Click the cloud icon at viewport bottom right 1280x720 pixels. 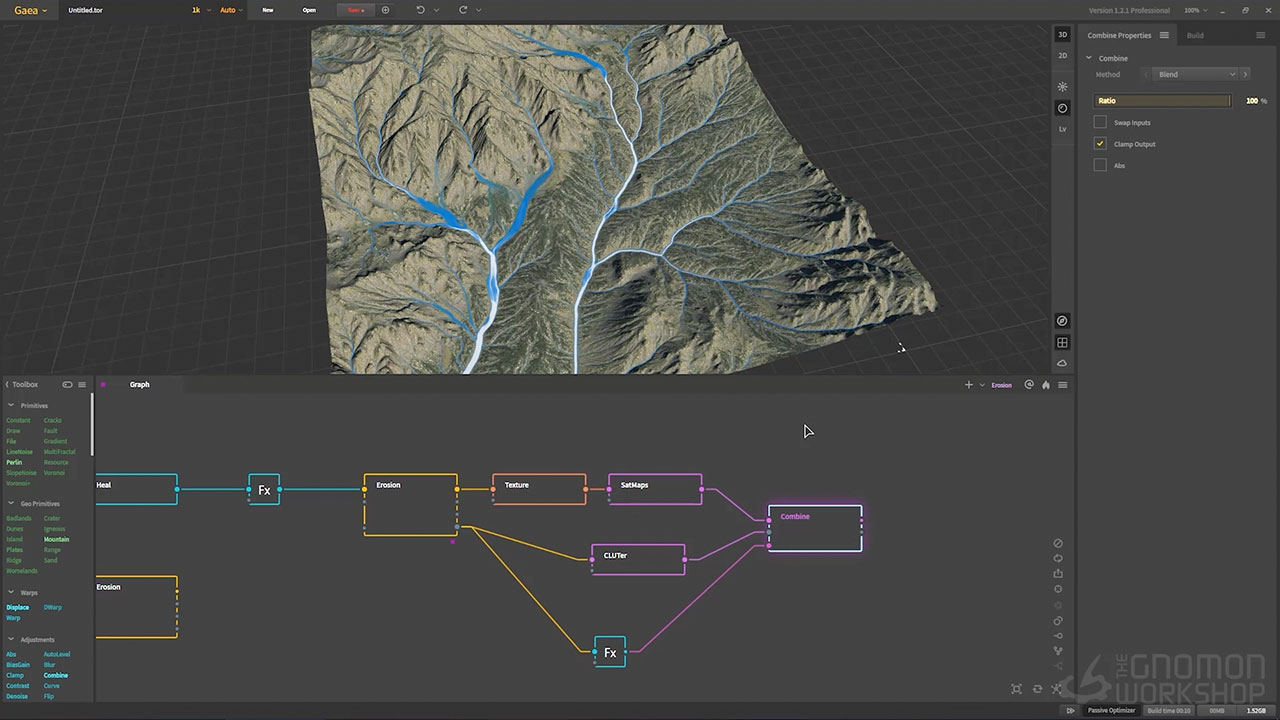pyautogui.click(x=1062, y=363)
